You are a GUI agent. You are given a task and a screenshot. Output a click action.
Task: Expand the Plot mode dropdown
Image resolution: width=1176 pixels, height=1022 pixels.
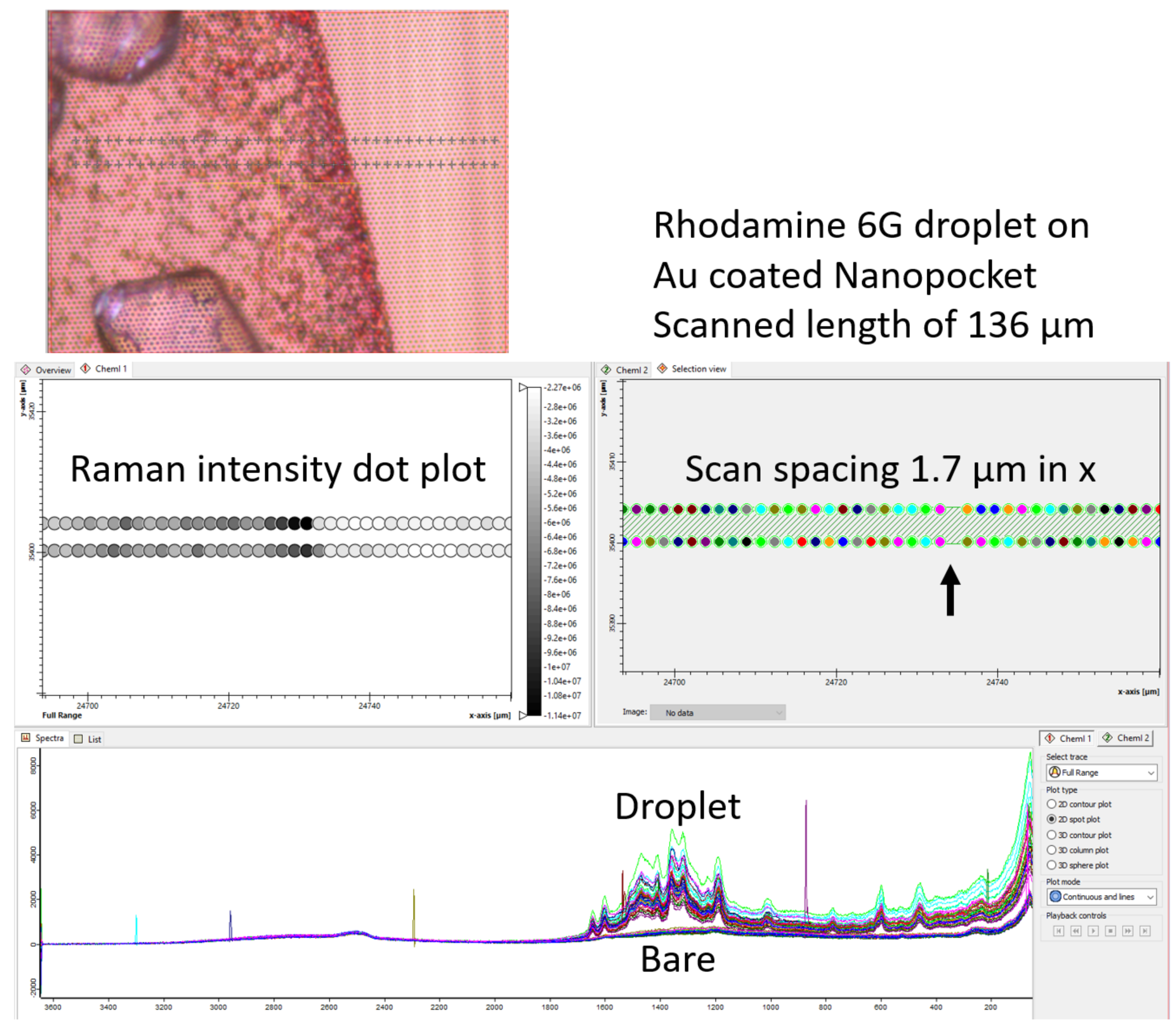point(1101,896)
